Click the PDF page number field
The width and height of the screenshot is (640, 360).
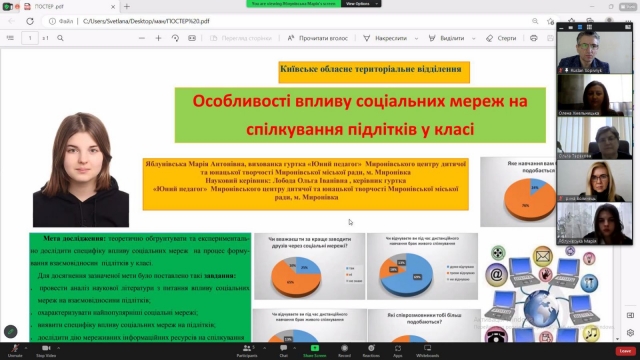30,38
